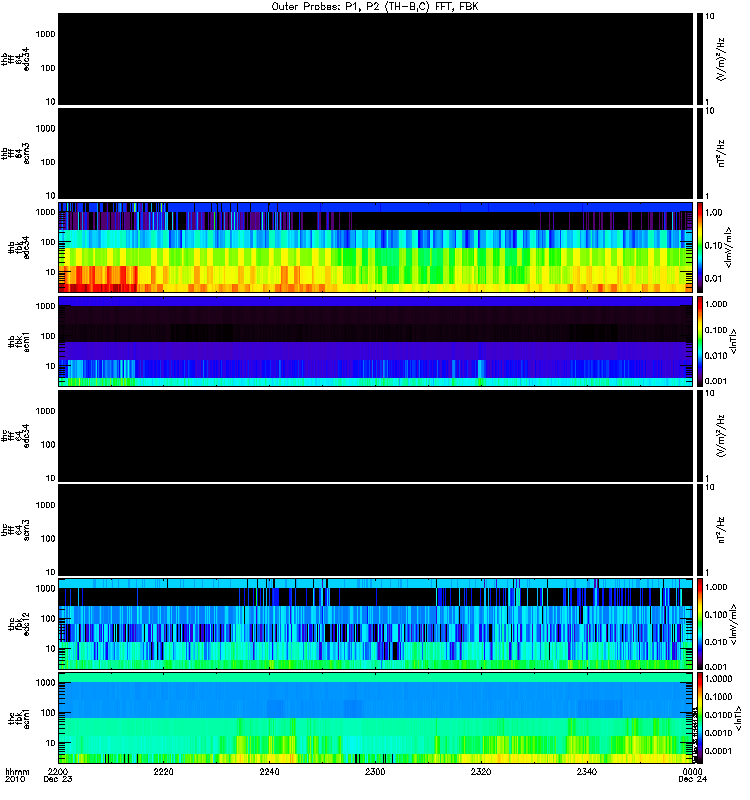Image resolution: width=750 pixels, height=800 pixels.
Task: Click the <|mV/m|> unit label of thc fbk edc12
Action: click(733, 624)
